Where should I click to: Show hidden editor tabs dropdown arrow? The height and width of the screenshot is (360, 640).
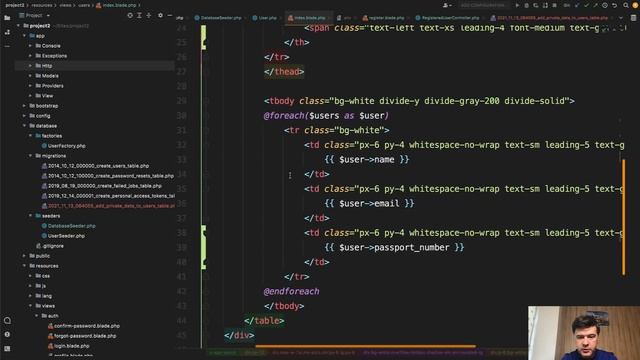click(x=621, y=18)
